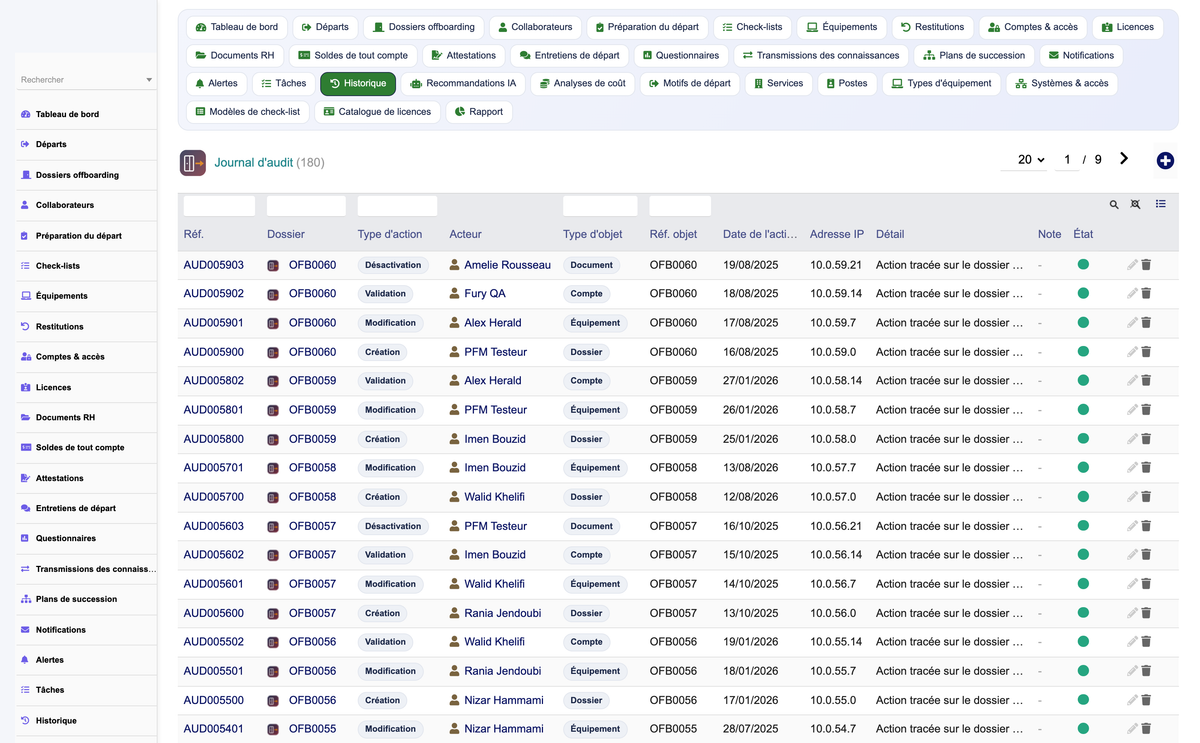Screen dimensions: 1200x743
Task: Click Validation badge in AUD005502 row
Action: coord(385,642)
